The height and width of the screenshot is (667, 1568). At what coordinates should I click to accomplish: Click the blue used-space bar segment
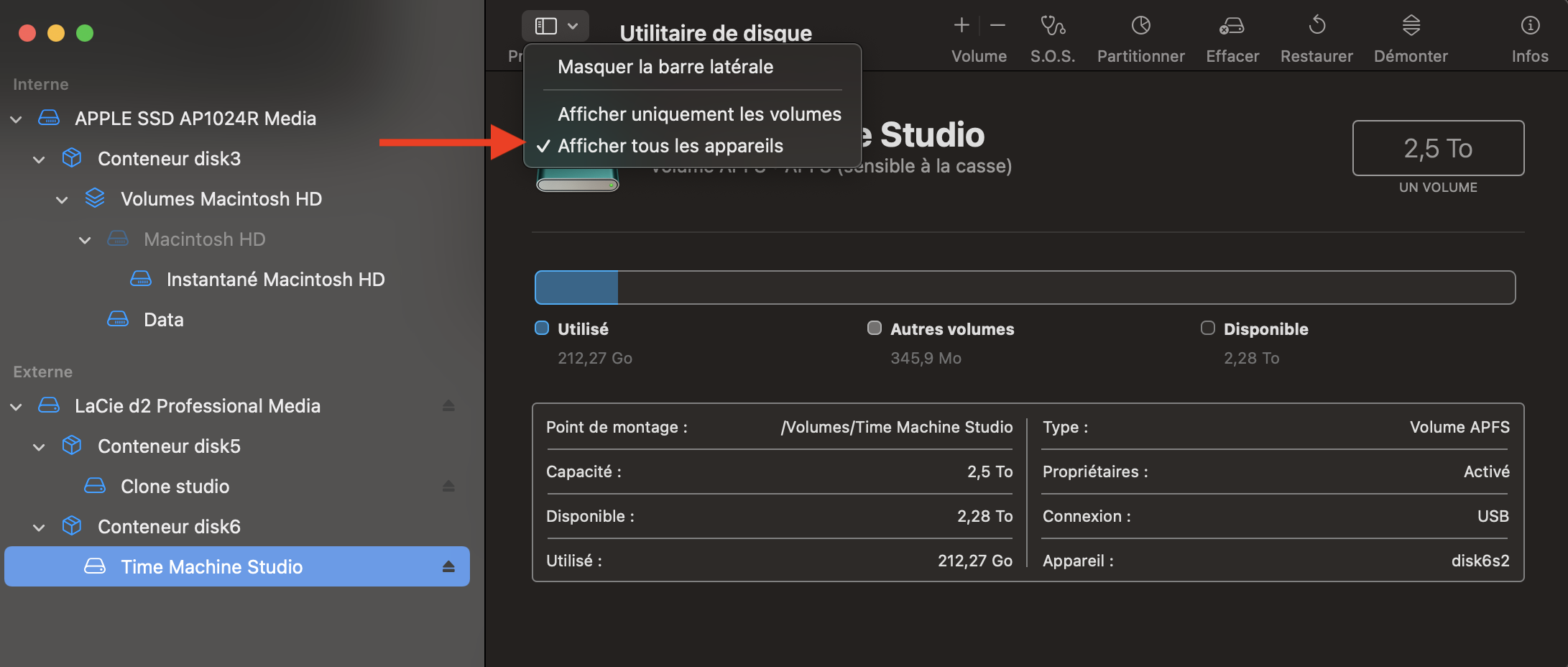point(576,287)
